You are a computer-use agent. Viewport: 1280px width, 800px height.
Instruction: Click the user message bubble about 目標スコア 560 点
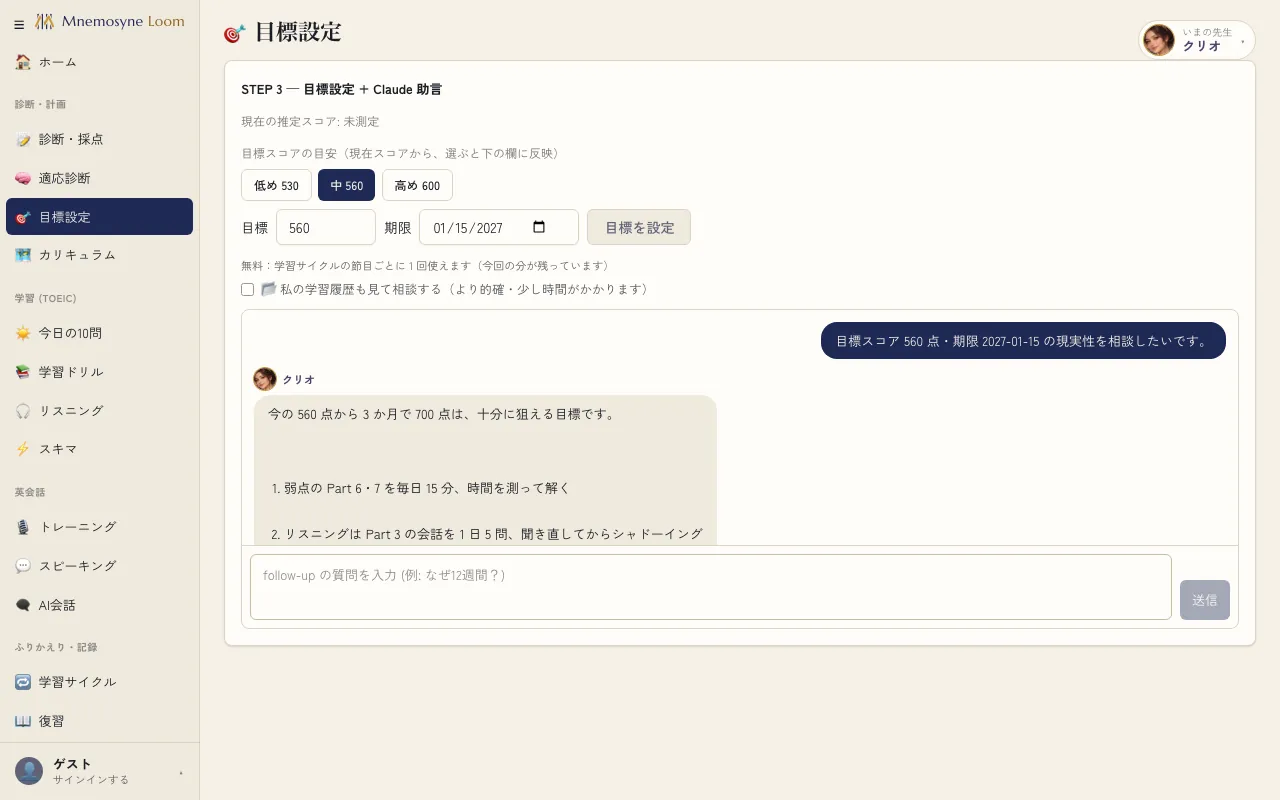(1023, 340)
